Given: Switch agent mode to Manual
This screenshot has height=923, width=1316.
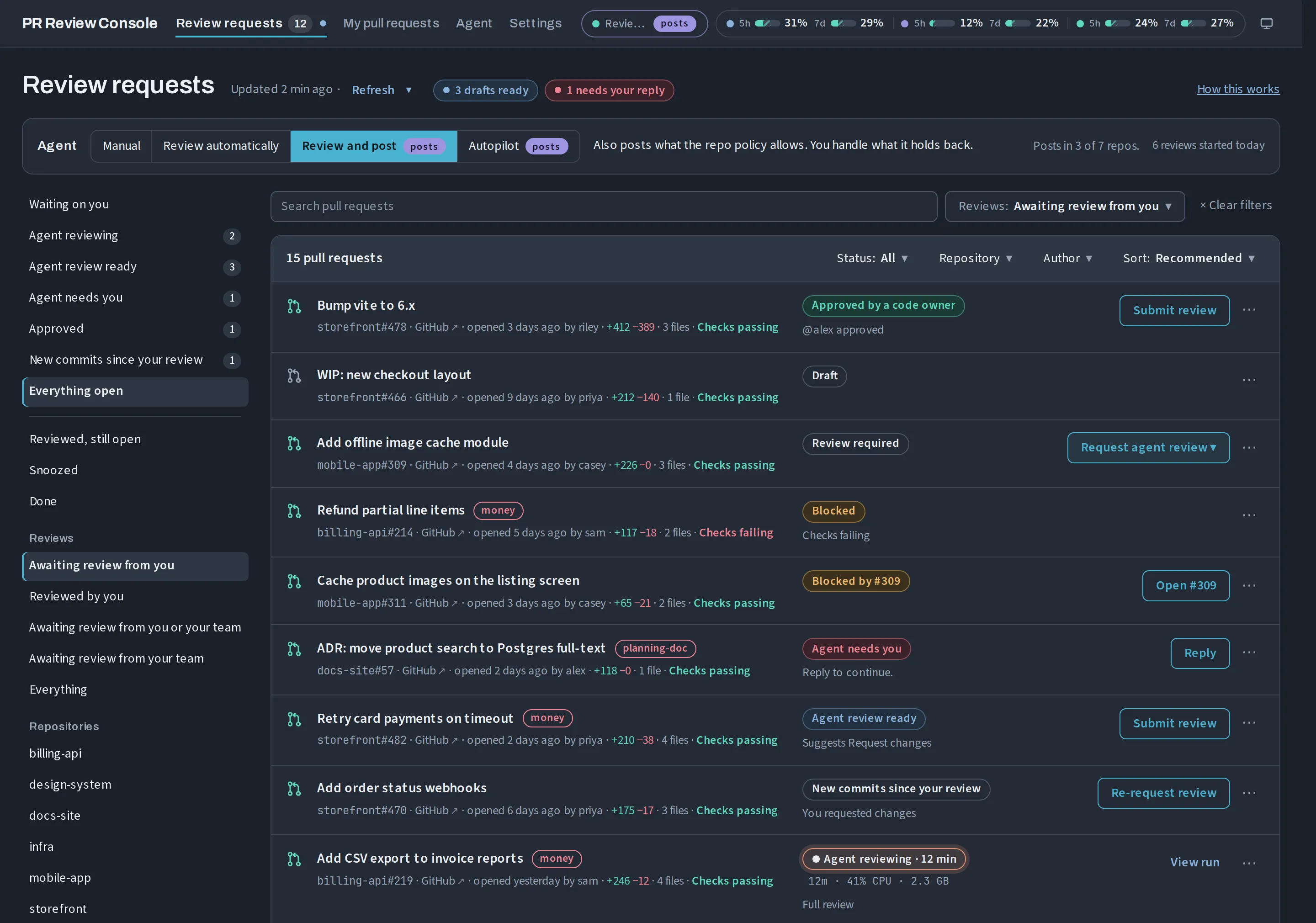Looking at the screenshot, I should [122, 146].
